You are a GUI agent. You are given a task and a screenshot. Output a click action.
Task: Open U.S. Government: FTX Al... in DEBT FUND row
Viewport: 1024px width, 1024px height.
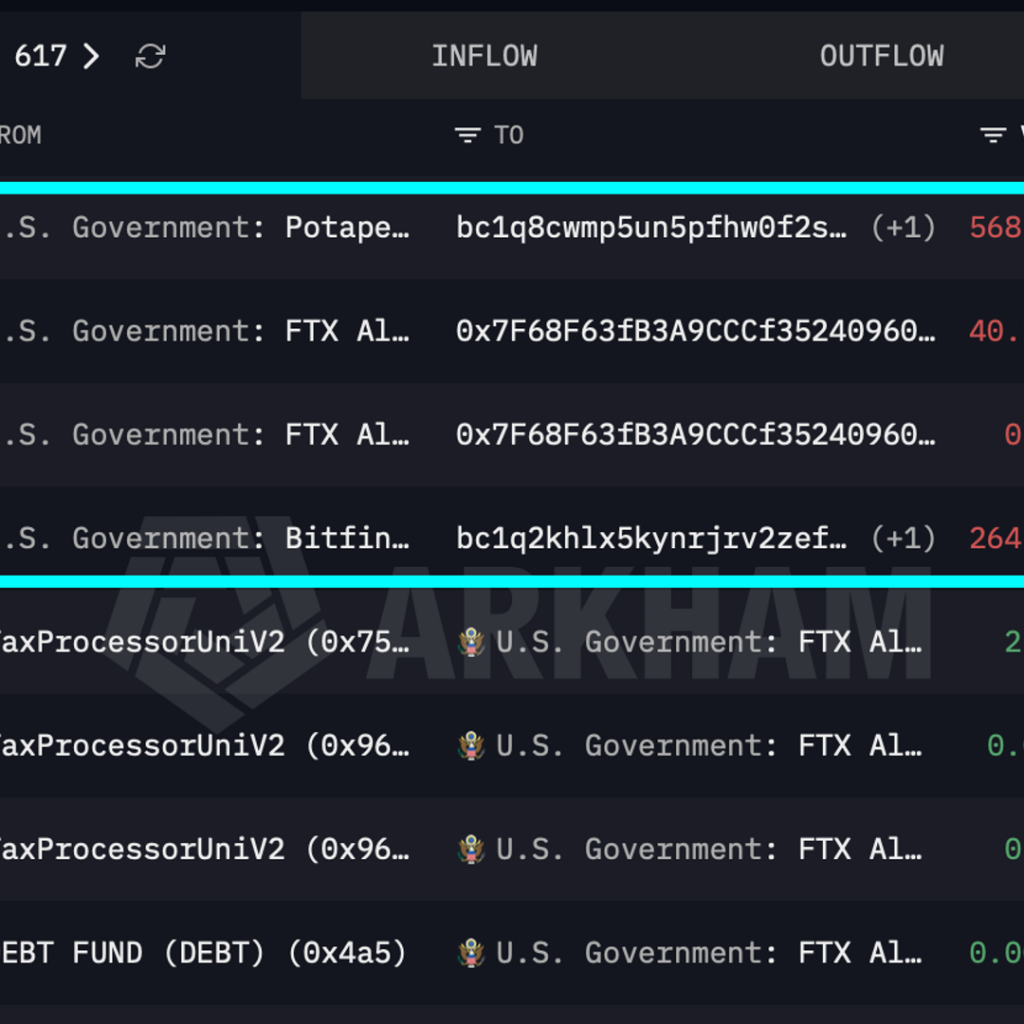[x=709, y=953]
